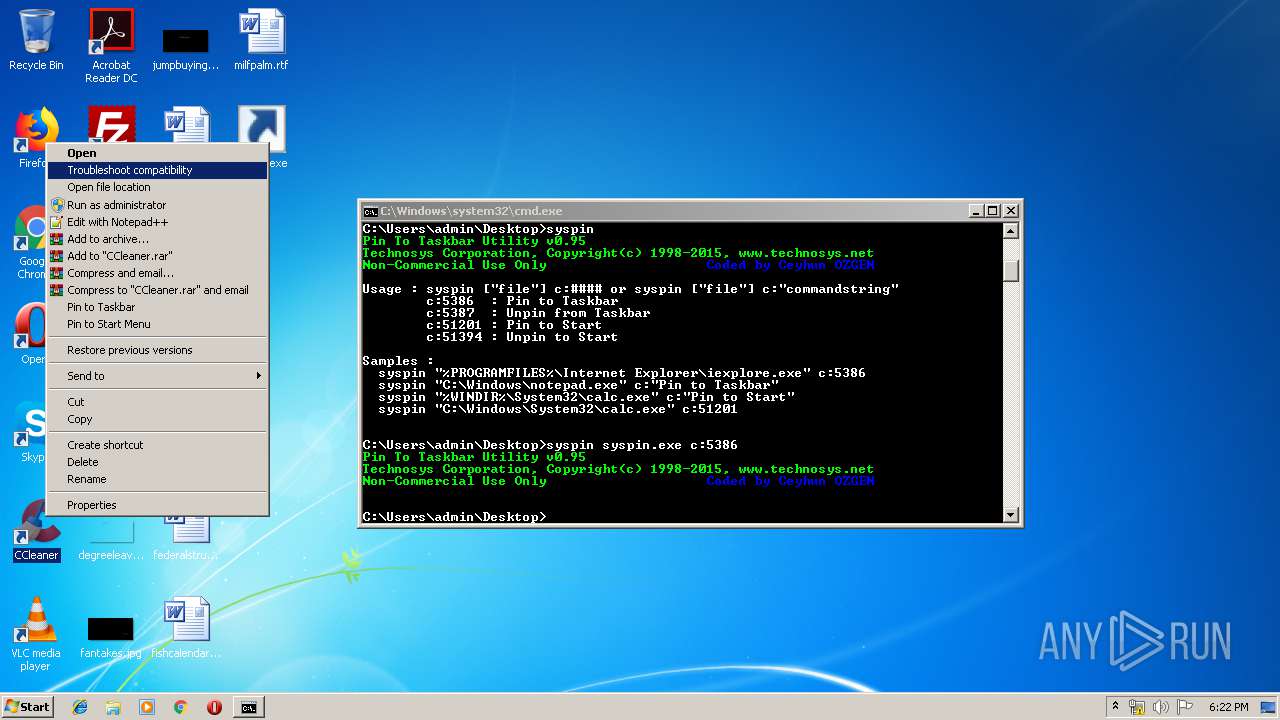
Task: Select the milfpalm.rtf document icon
Action: 261,40
